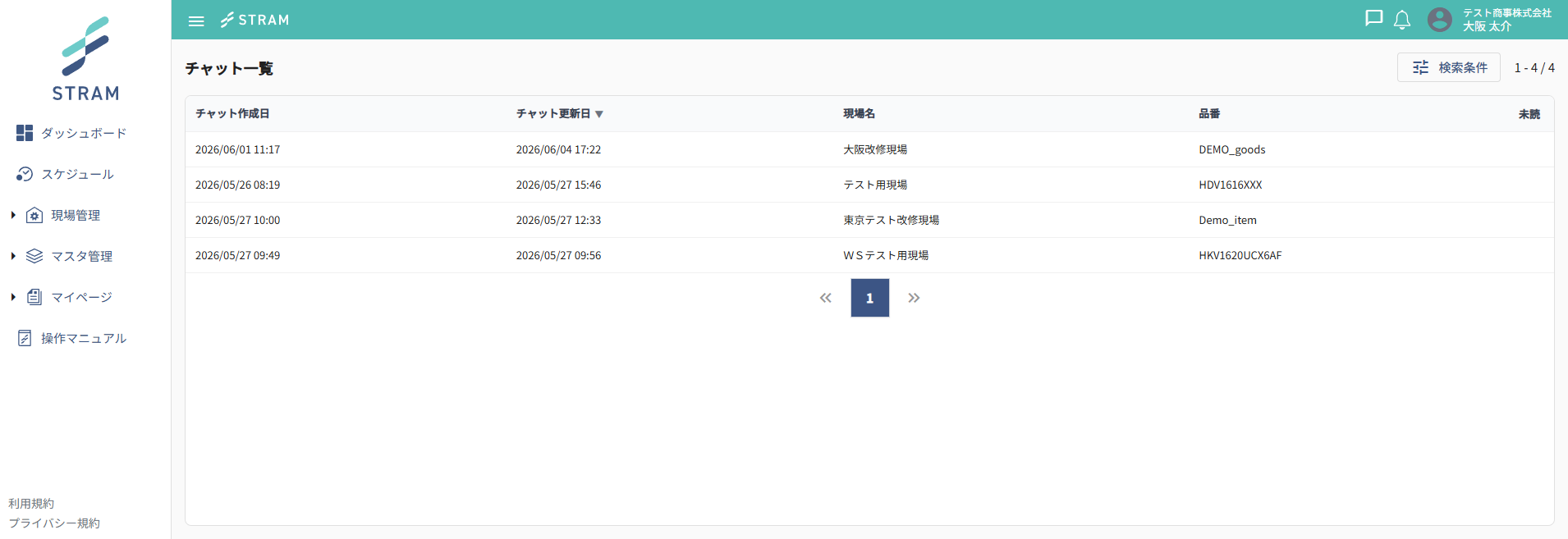
Task: Click updated date 2026/05/27 09:56
Action: click(x=558, y=255)
